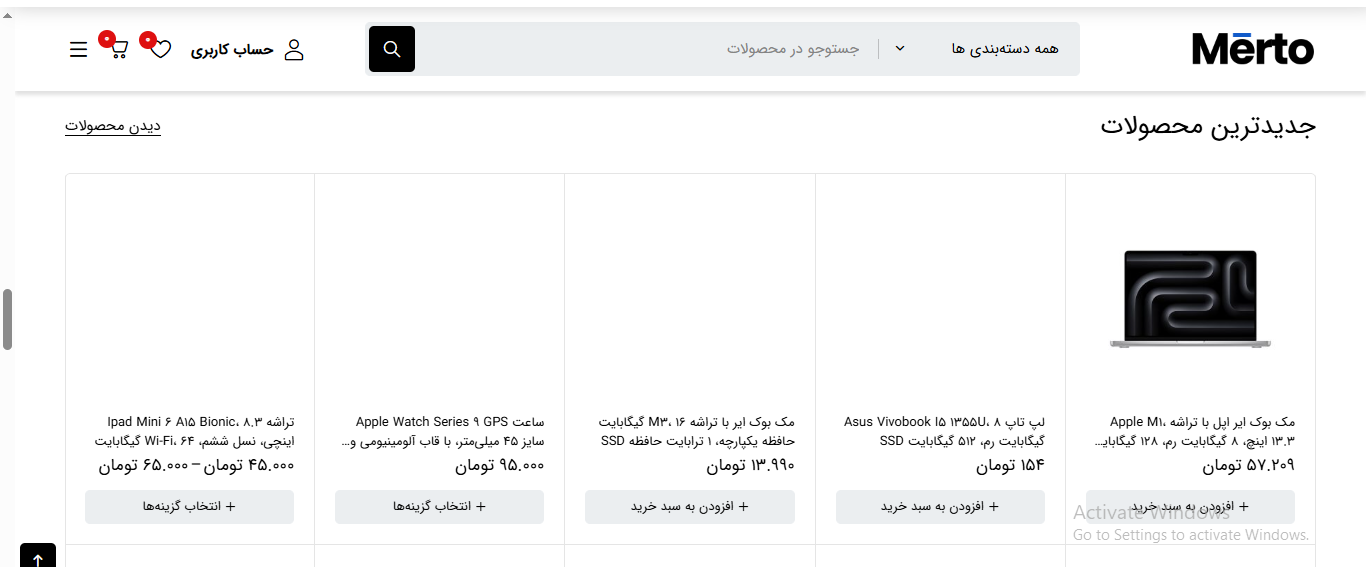
Task: Open the Apple Watch Series 9 GPS title
Action: click(443, 431)
